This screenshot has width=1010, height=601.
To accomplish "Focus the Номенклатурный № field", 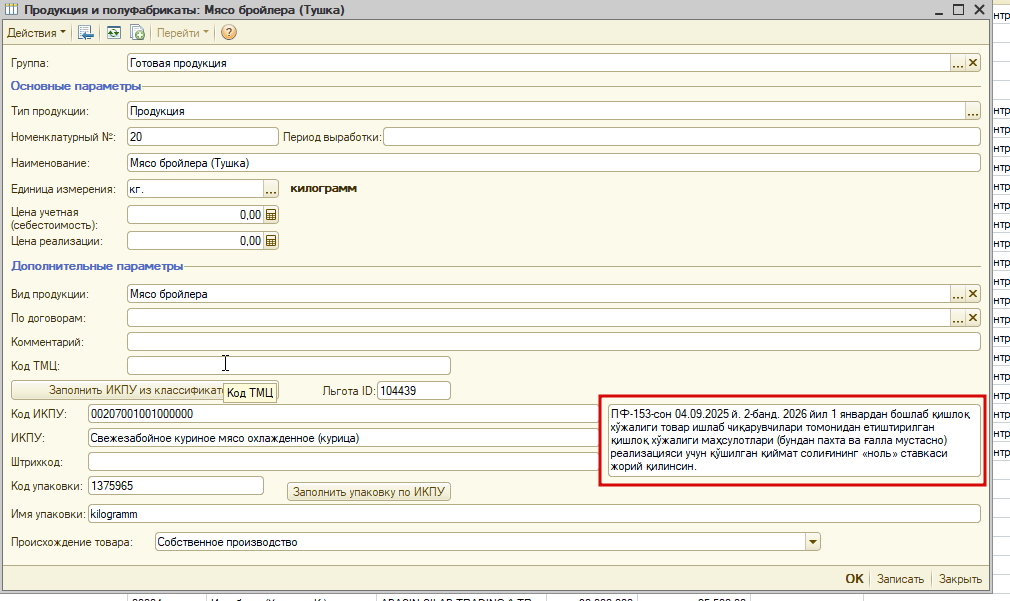I will coord(202,137).
